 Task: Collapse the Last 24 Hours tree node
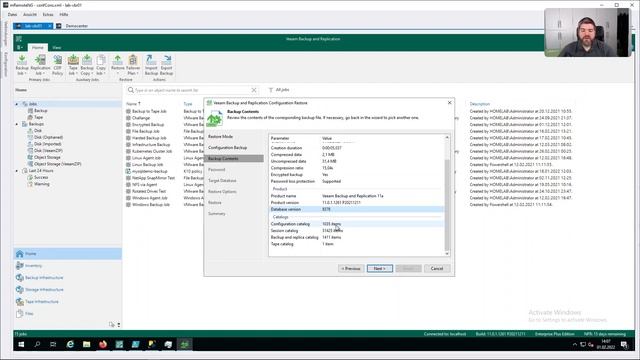(17, 171)
